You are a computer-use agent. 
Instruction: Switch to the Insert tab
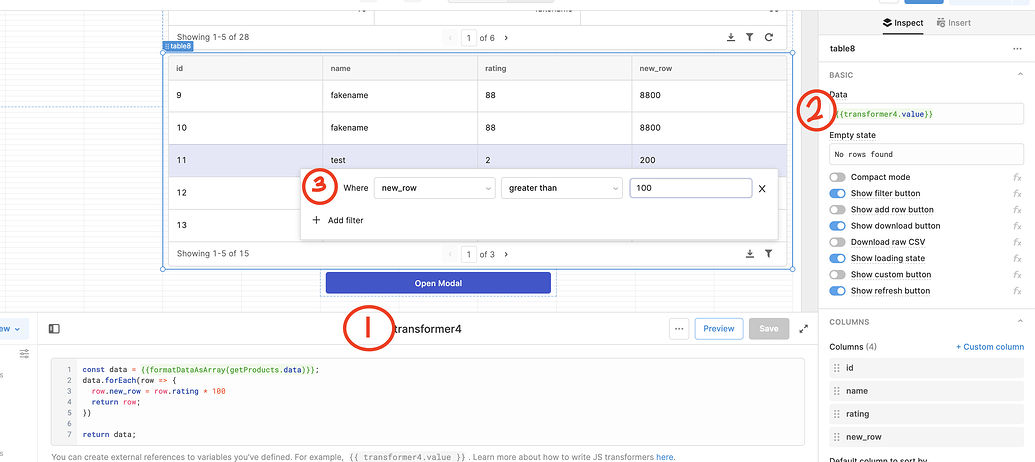click(954, 23)
